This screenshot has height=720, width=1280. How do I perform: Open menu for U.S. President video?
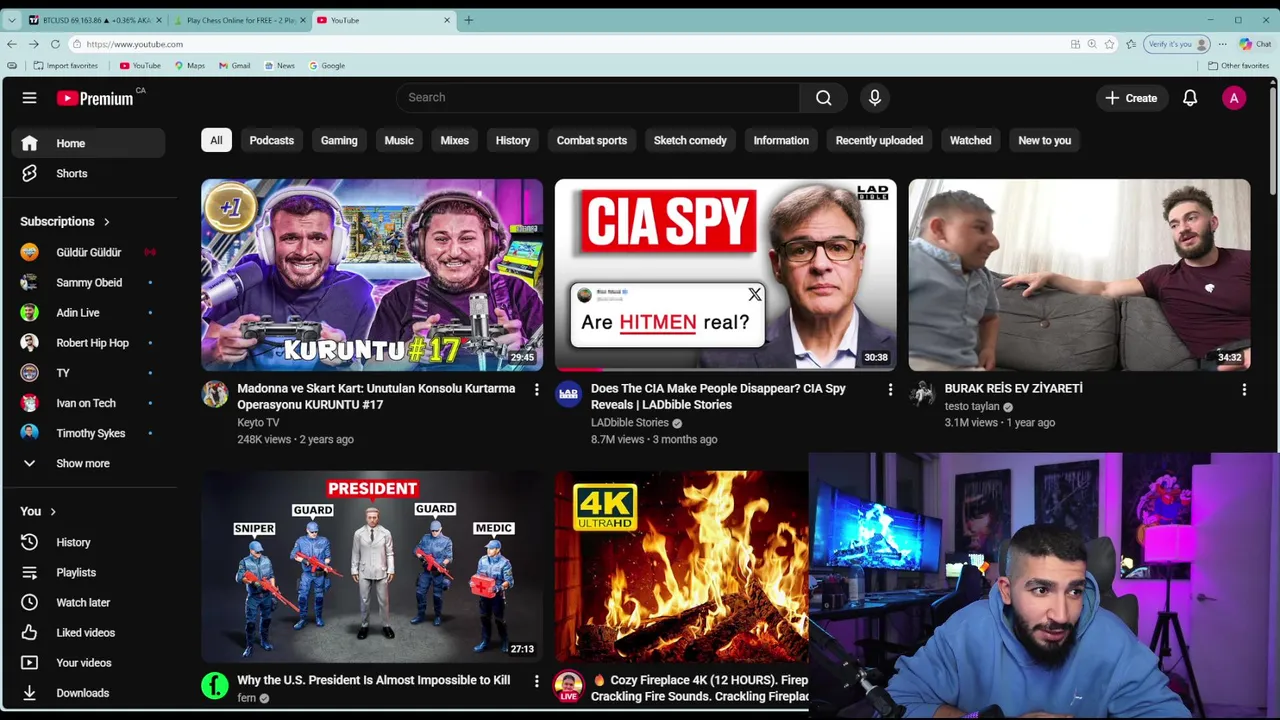[x=536, y=681]
